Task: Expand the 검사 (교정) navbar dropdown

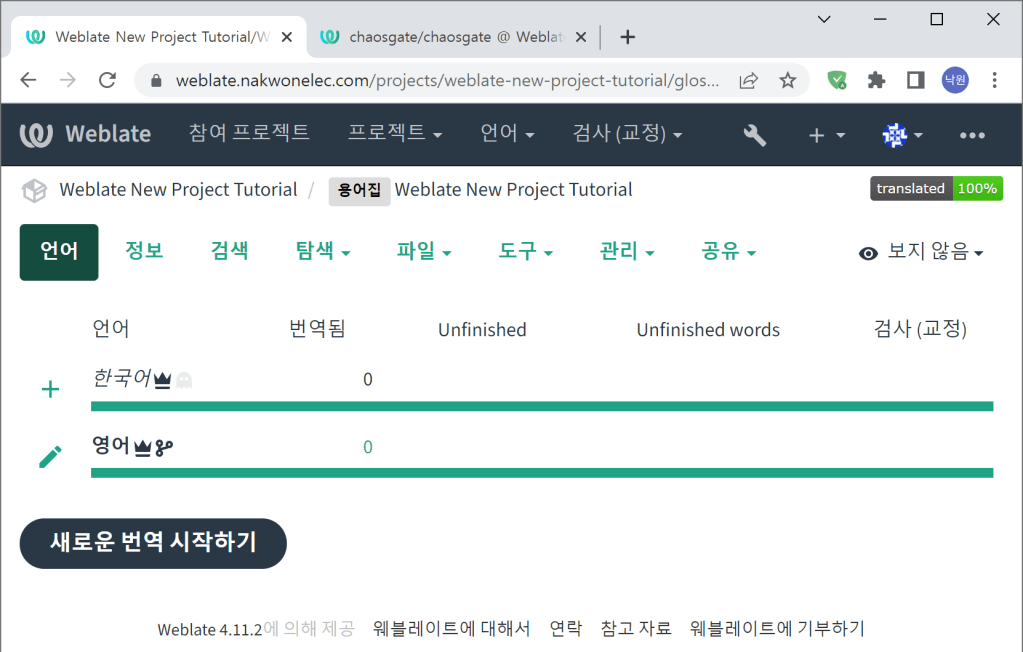Action: pos(627,133)
